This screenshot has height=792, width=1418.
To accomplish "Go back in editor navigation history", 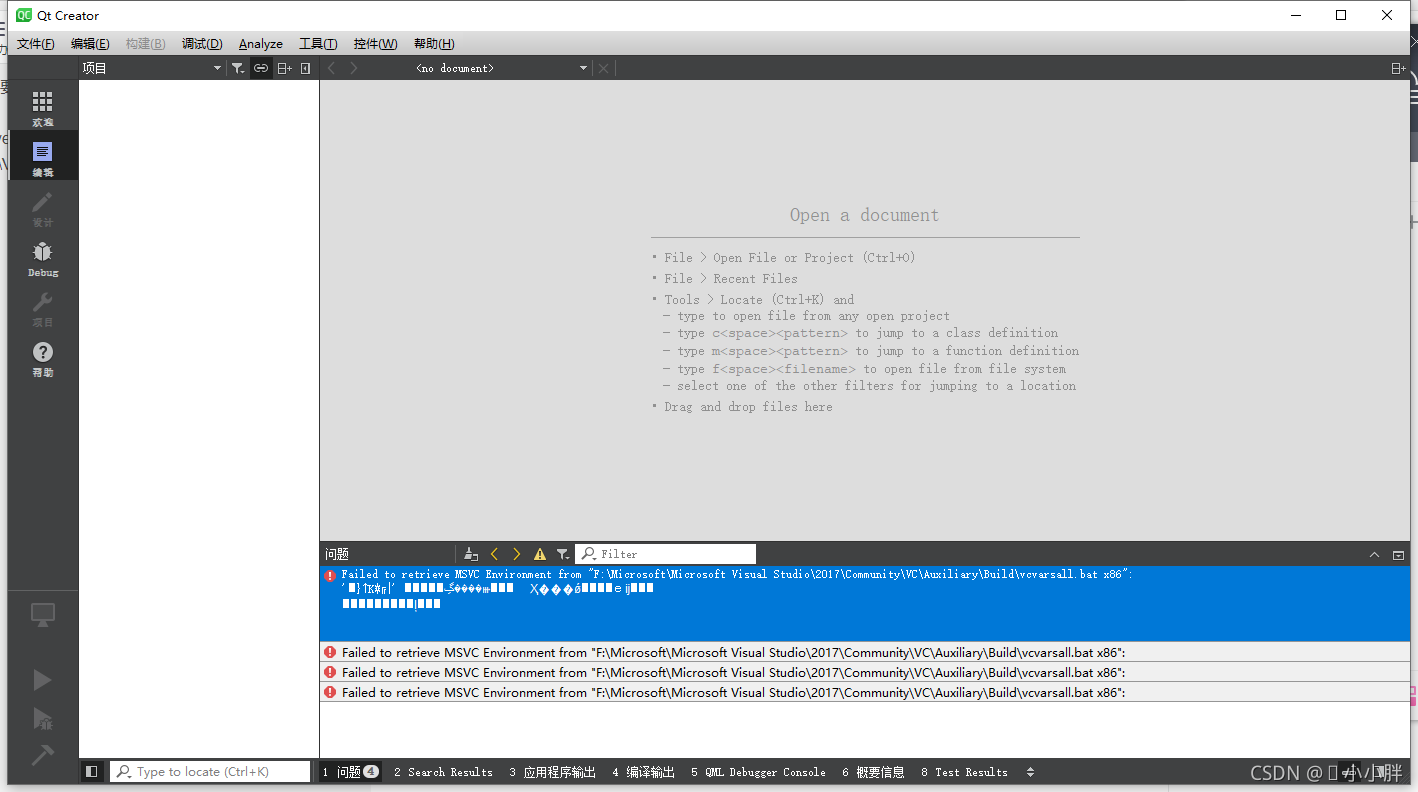I will coord(331,68).
